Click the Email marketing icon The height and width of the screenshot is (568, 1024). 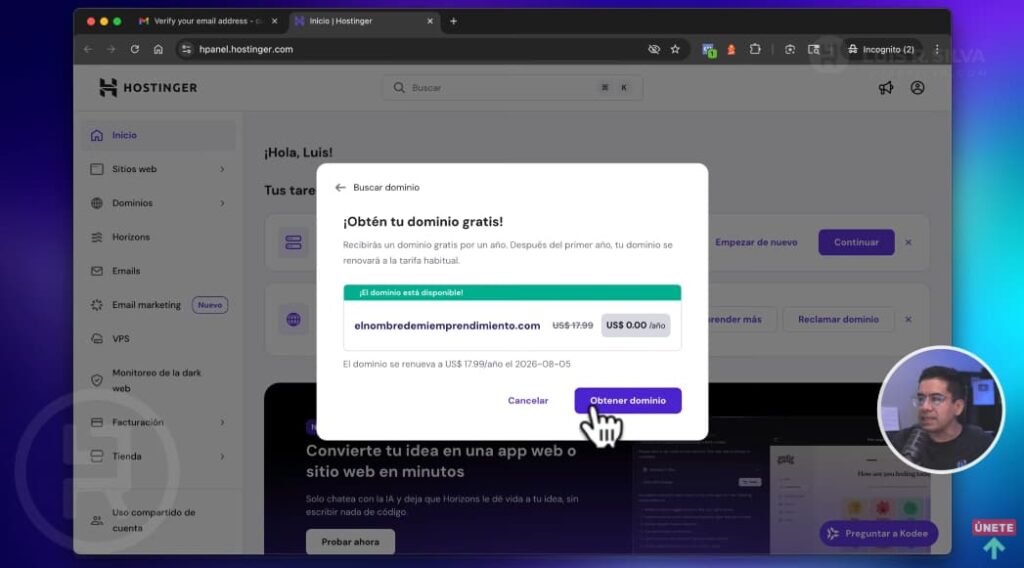(97, 305)
